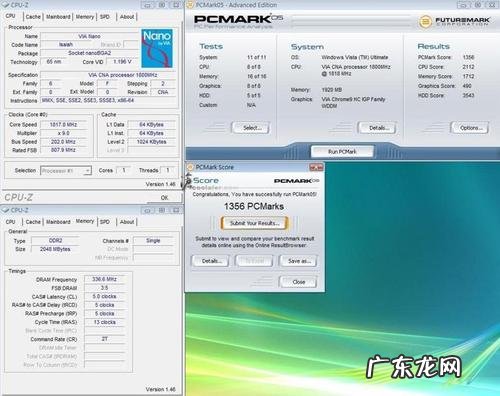Click the Core VID voltage field
The image size is (500, 396).
(122, 62)
